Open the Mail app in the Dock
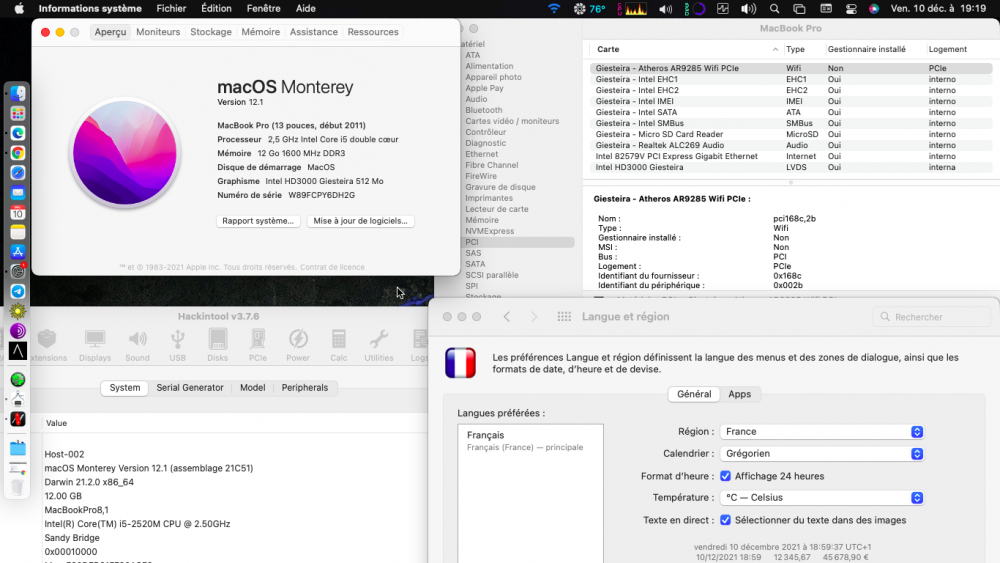Screen dimensions: 1000x563 [18, 192]
